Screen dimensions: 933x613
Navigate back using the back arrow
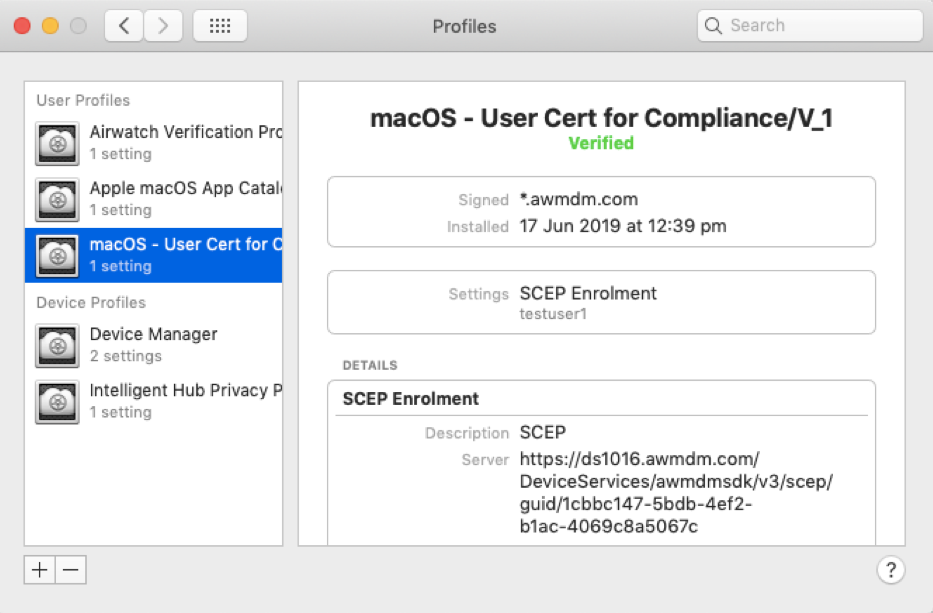click(x=123, y=25)
